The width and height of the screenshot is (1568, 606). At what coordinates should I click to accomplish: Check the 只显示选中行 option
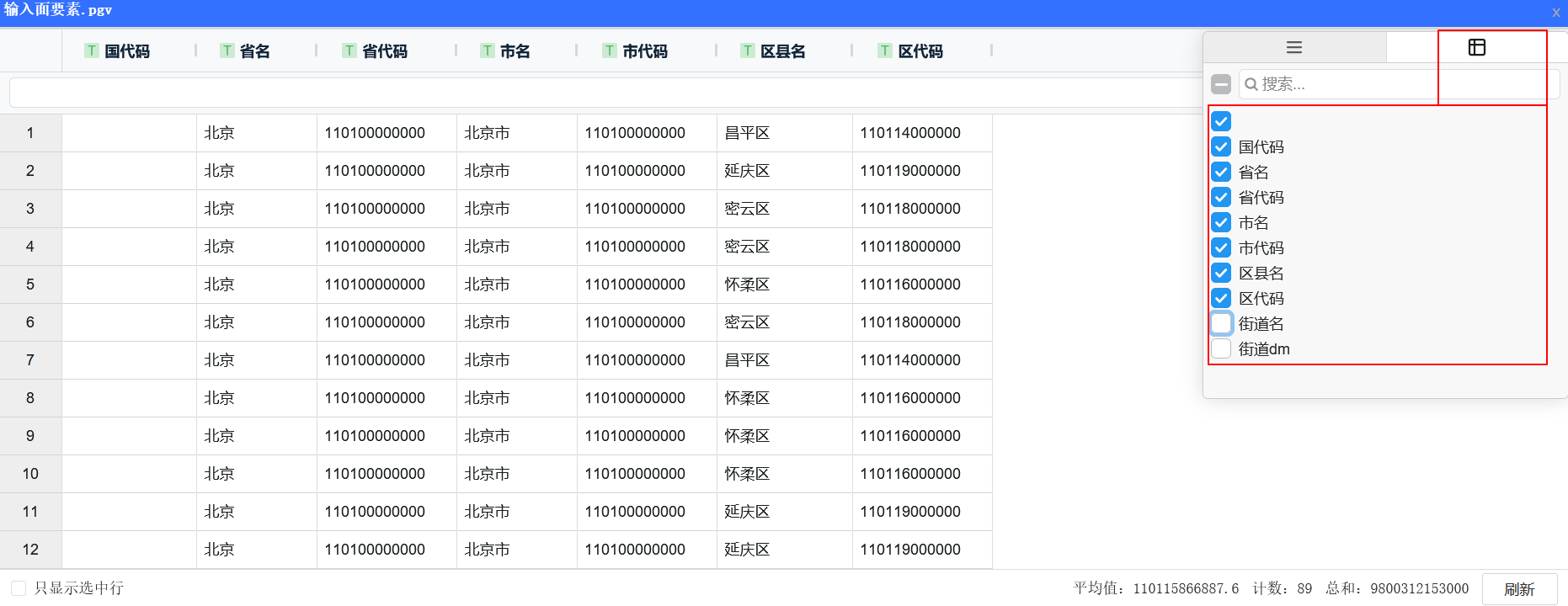coord(19,588)
